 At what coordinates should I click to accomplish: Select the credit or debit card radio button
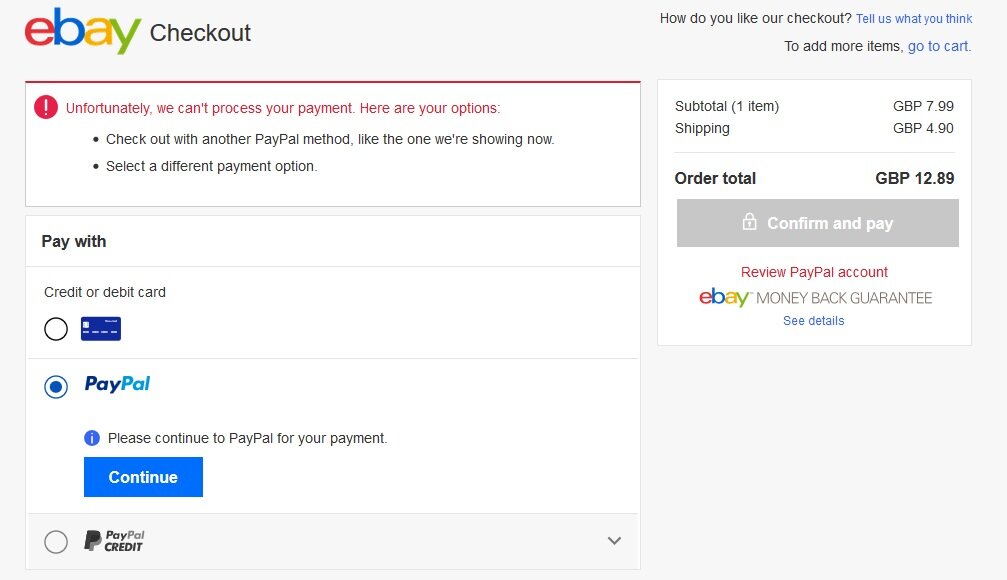tap(56, 329)
